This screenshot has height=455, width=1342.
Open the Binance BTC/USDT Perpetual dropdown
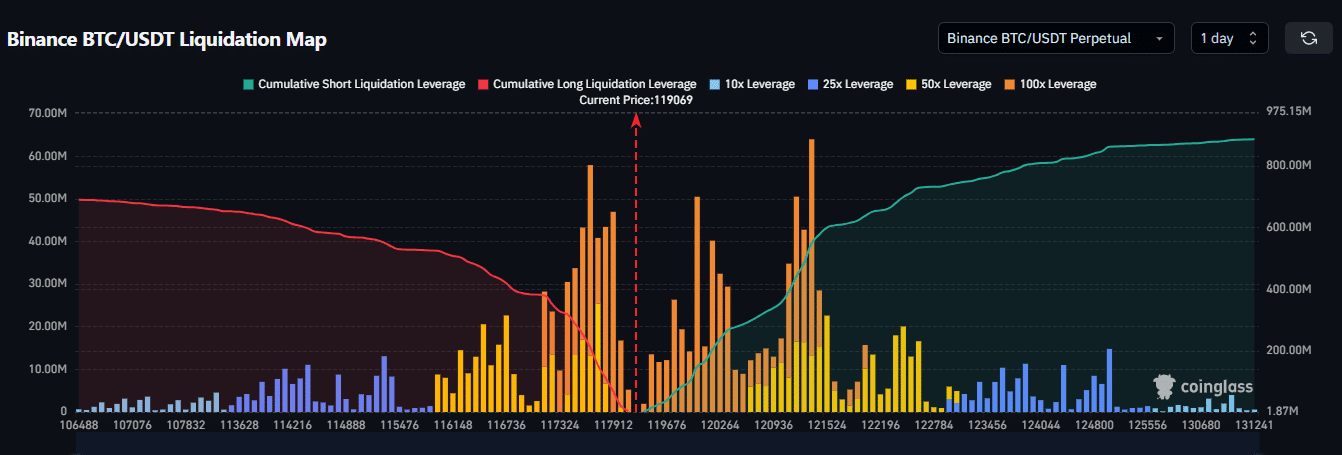pyautogui.click(x=1056, y=38)
